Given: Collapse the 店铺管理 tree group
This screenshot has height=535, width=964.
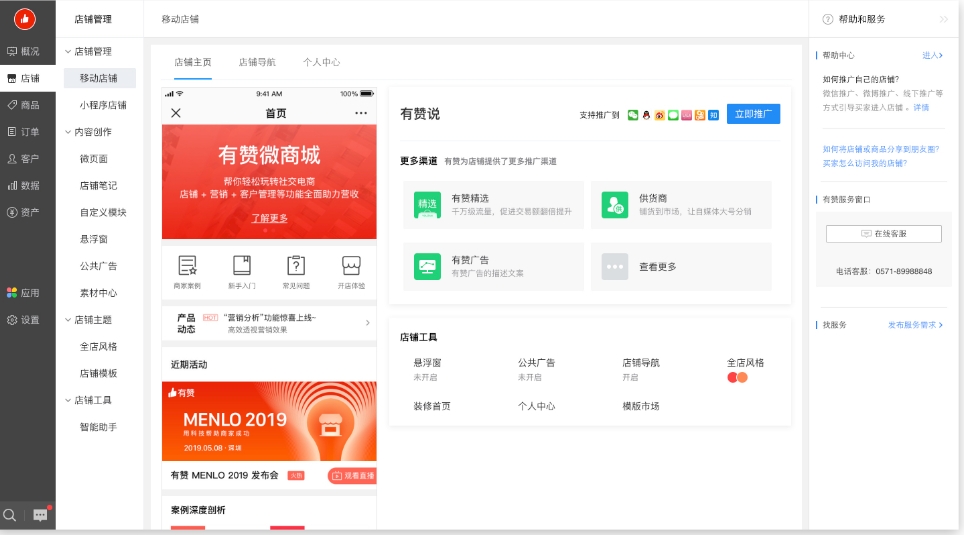Looking at the screenshot, I should coord(68,52).
